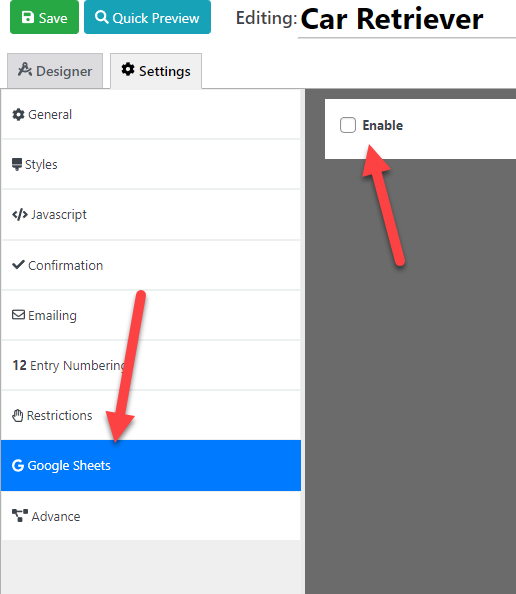Open the Emailing settings section

[x=151, y=315]
